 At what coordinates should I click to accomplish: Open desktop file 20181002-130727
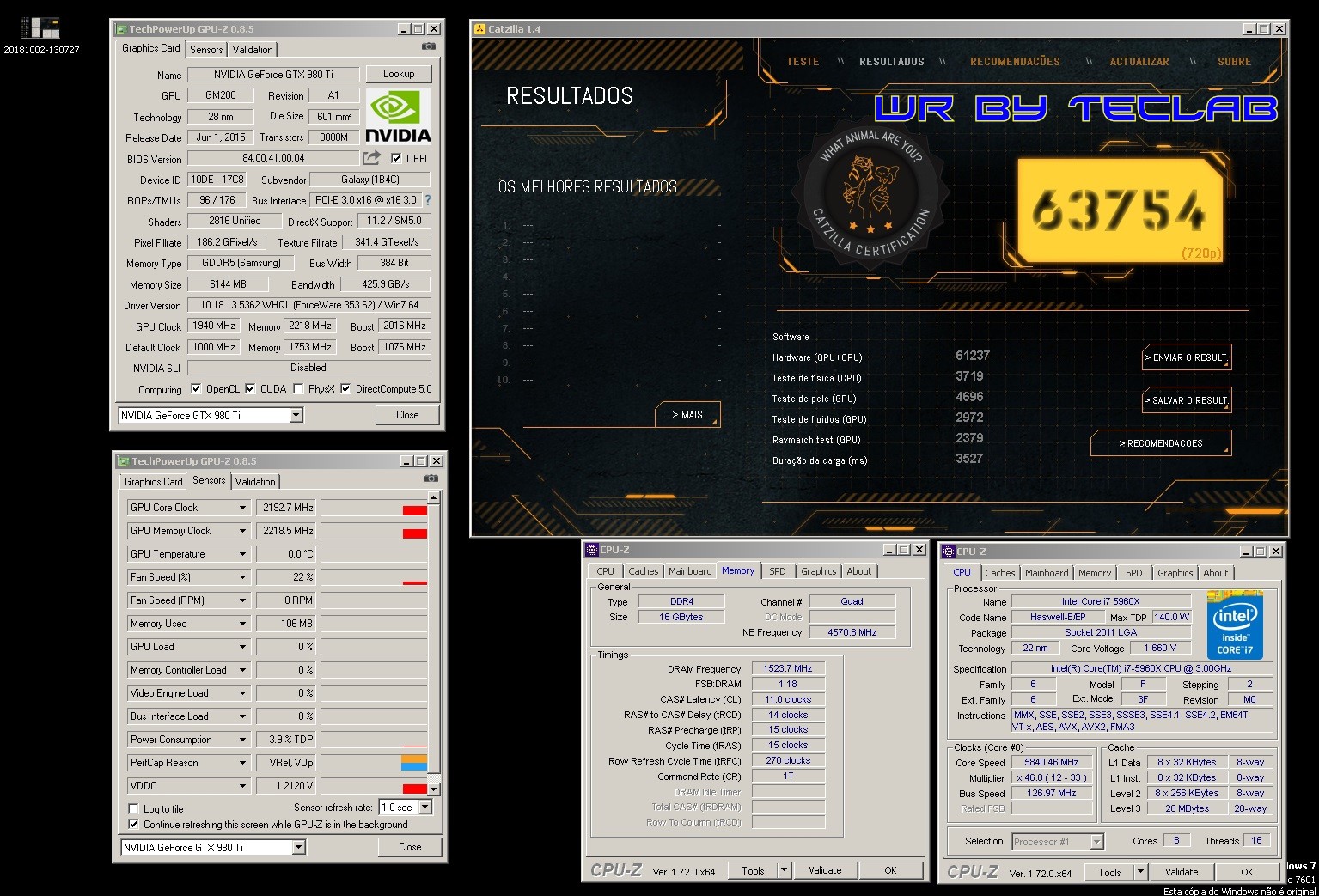tap(41, 37)
